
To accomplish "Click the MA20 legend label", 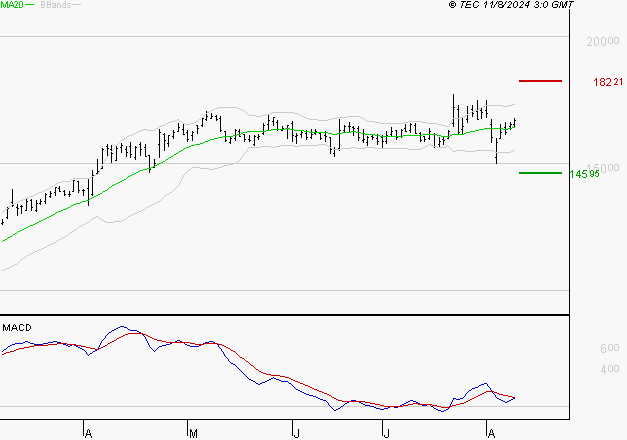I will [x=12, y=5].
